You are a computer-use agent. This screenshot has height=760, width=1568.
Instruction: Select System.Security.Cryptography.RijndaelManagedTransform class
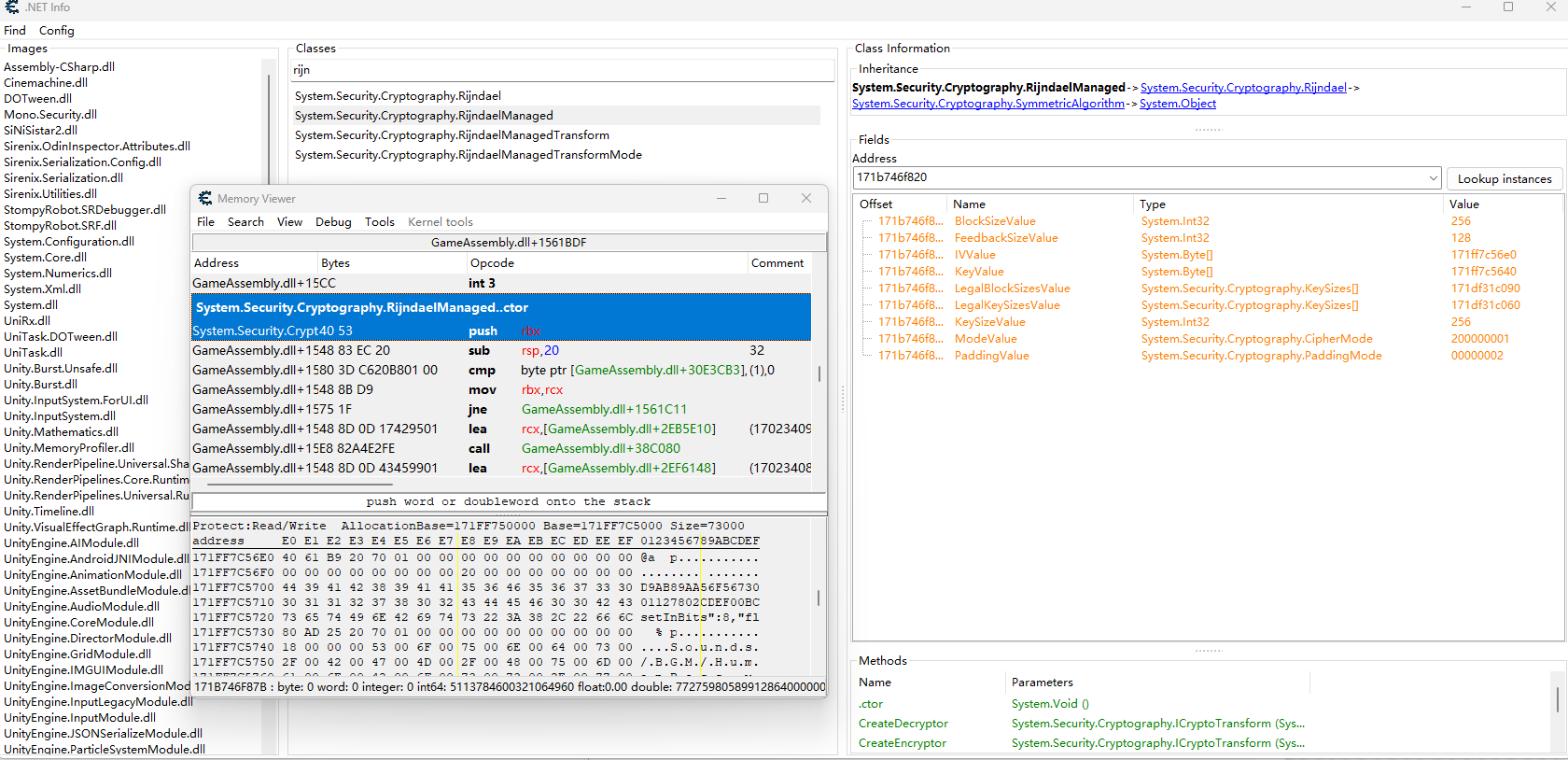pos(452,135)
